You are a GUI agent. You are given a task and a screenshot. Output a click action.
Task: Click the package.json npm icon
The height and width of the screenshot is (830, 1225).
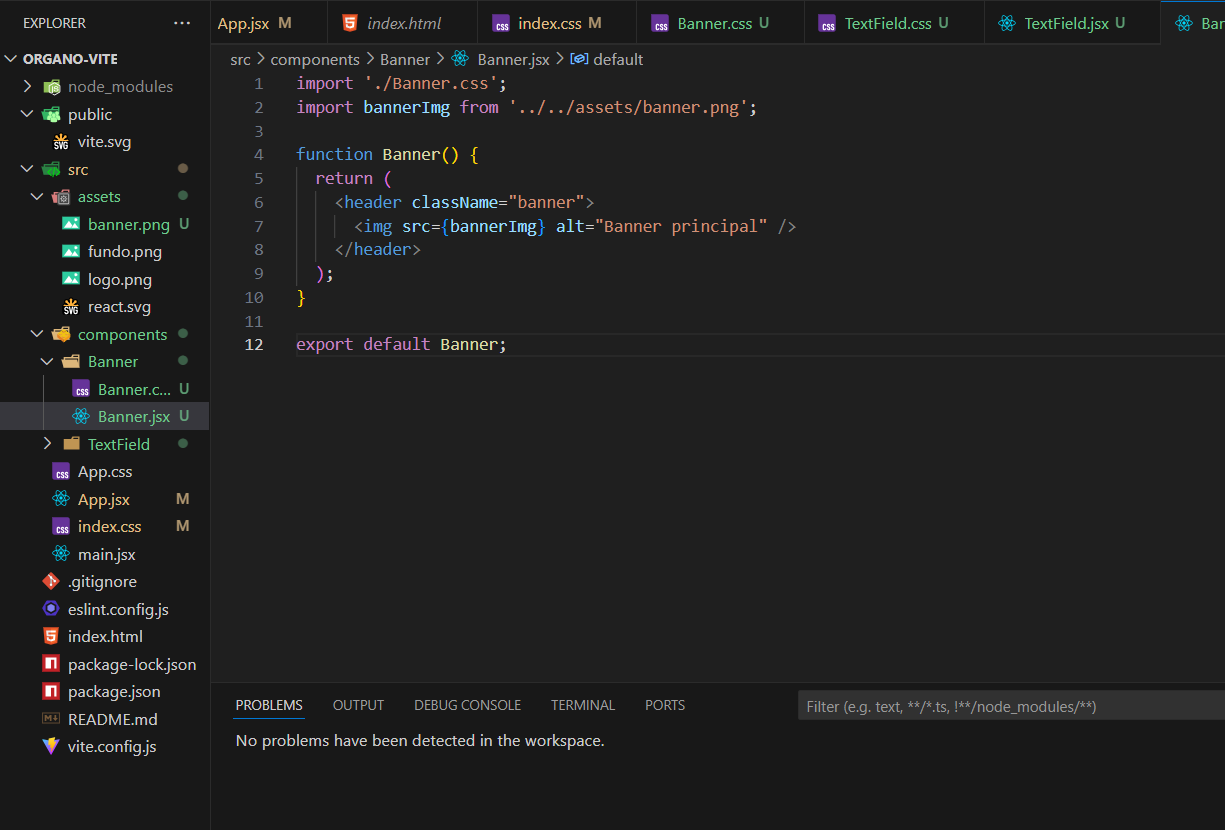pos(51,691)
